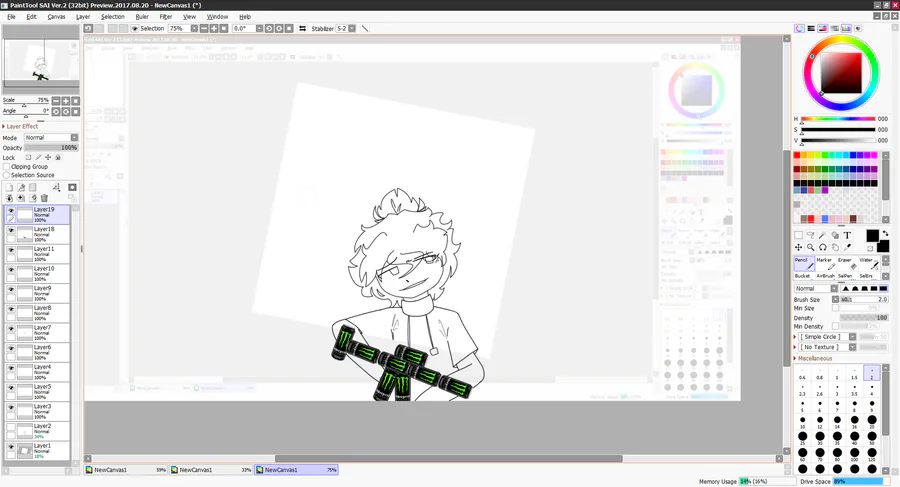Create a new linework layer
The width and height of the screenshot is (900, 487).
[x=21, y=187]
